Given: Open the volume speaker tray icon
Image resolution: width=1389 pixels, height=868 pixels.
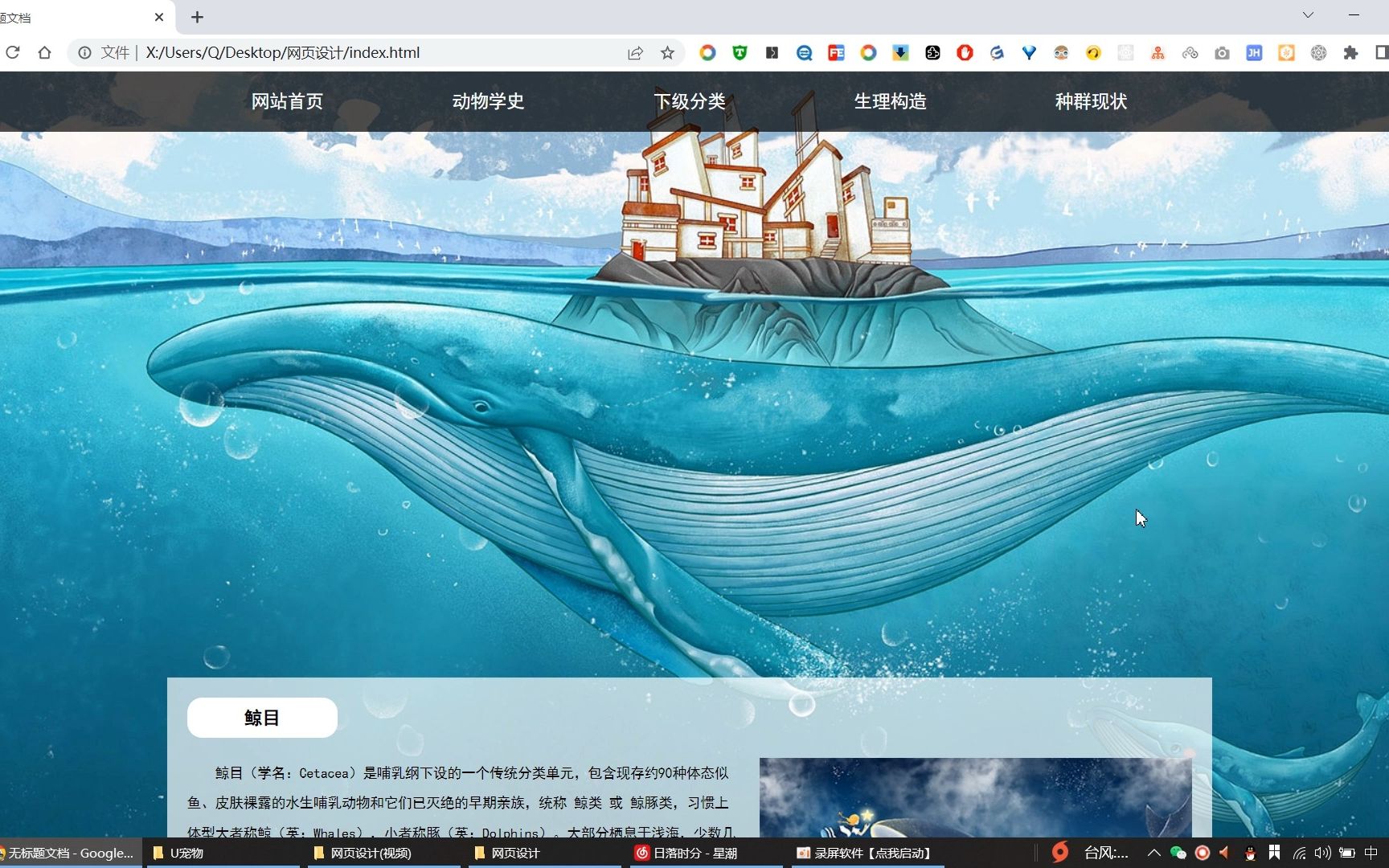Looking at the screenshot, I should pyautogui.click(x=1322, y=853).
